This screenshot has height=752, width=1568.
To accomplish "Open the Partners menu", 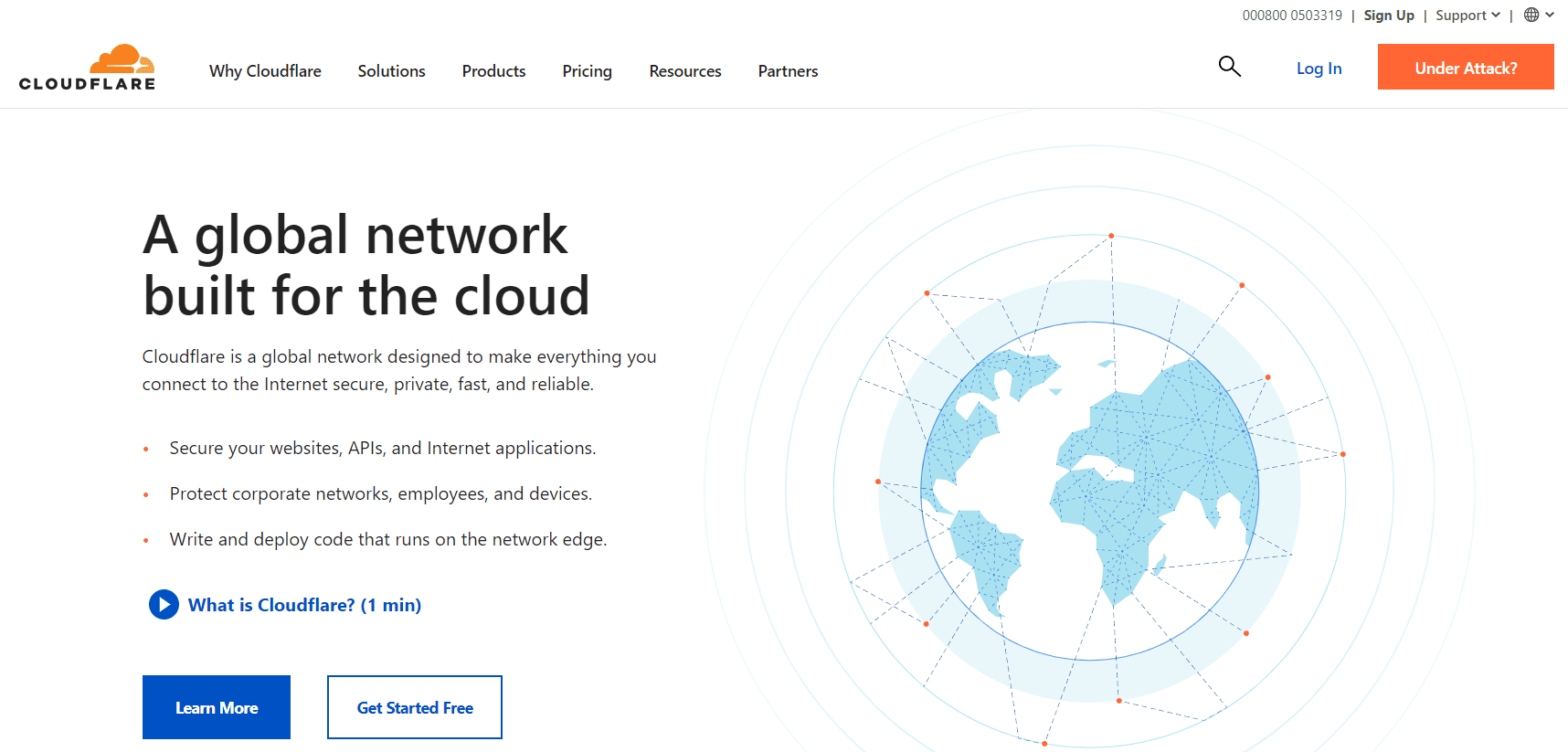I will pos(788,71).
